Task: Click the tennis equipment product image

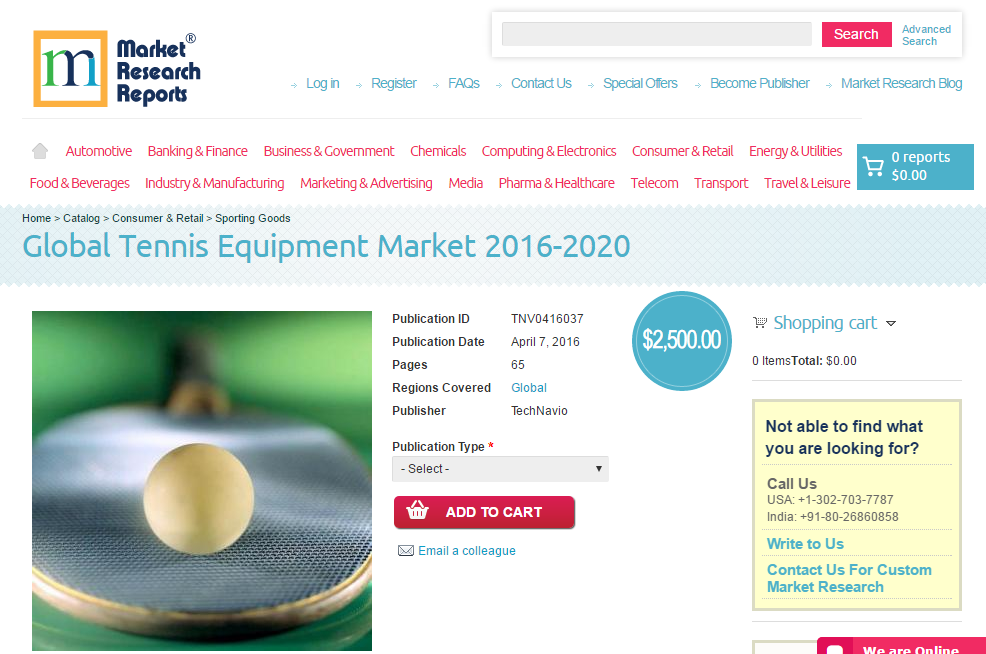Action: coord(202,481)
